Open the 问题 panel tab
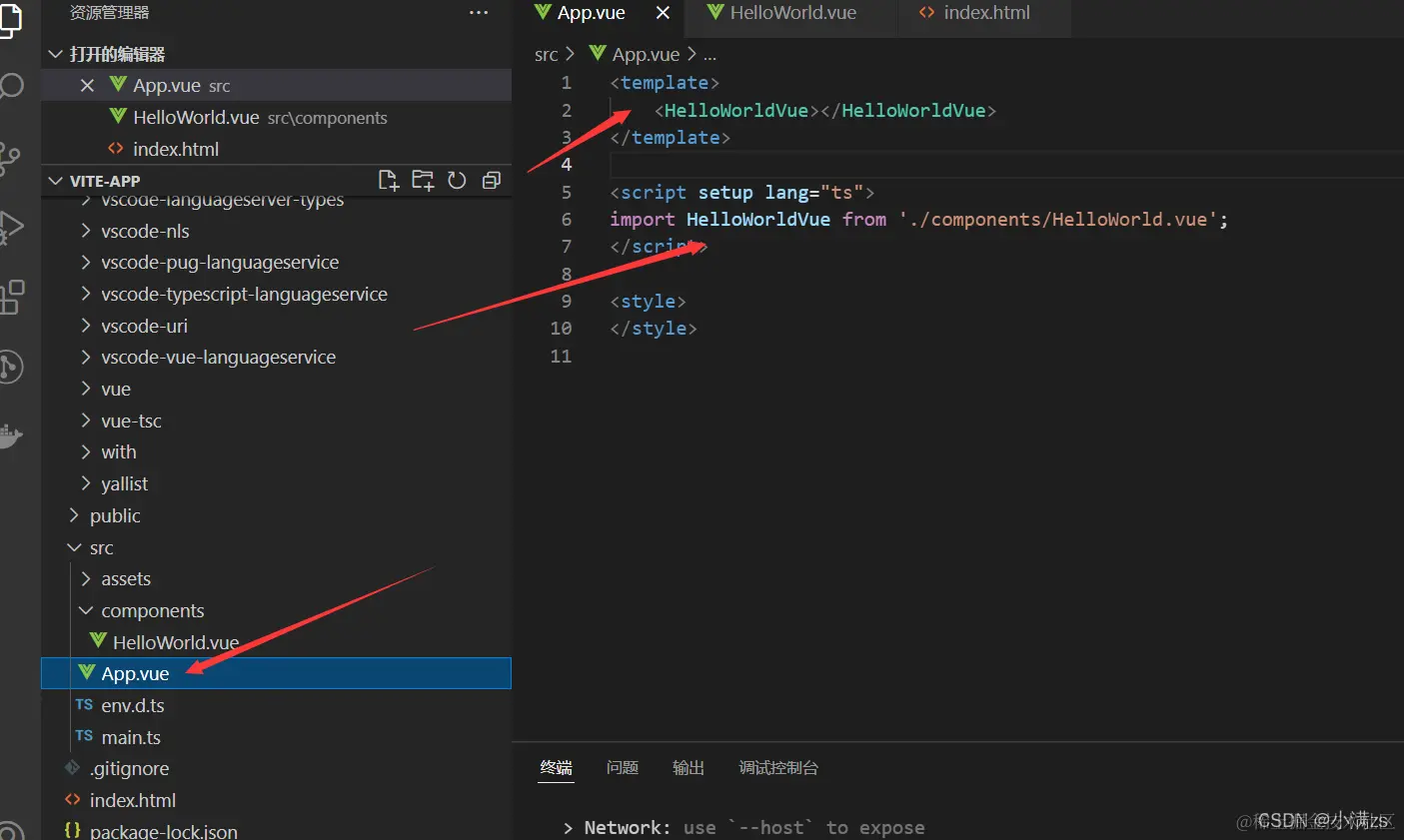Image resolution: width=1404 pixels, height=840 pixels. click(622, 767)
